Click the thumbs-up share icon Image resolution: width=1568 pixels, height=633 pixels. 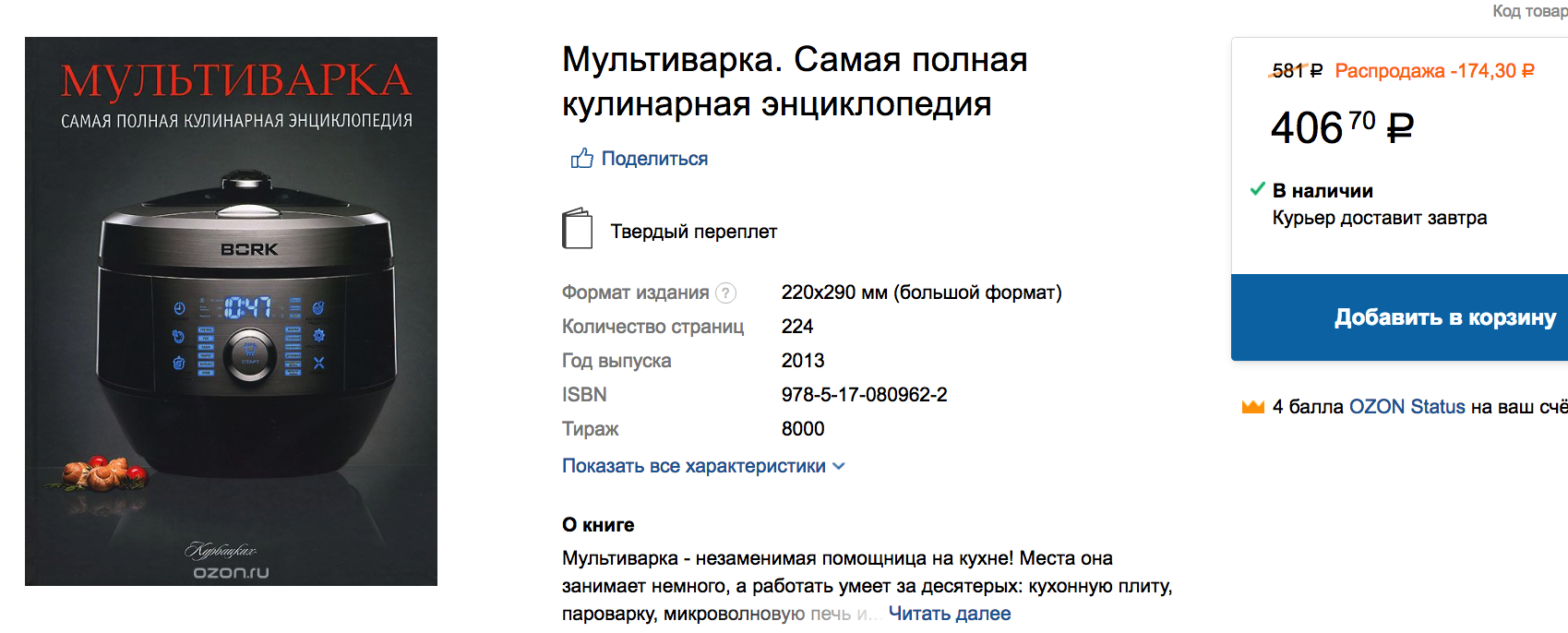coord(581,159)
